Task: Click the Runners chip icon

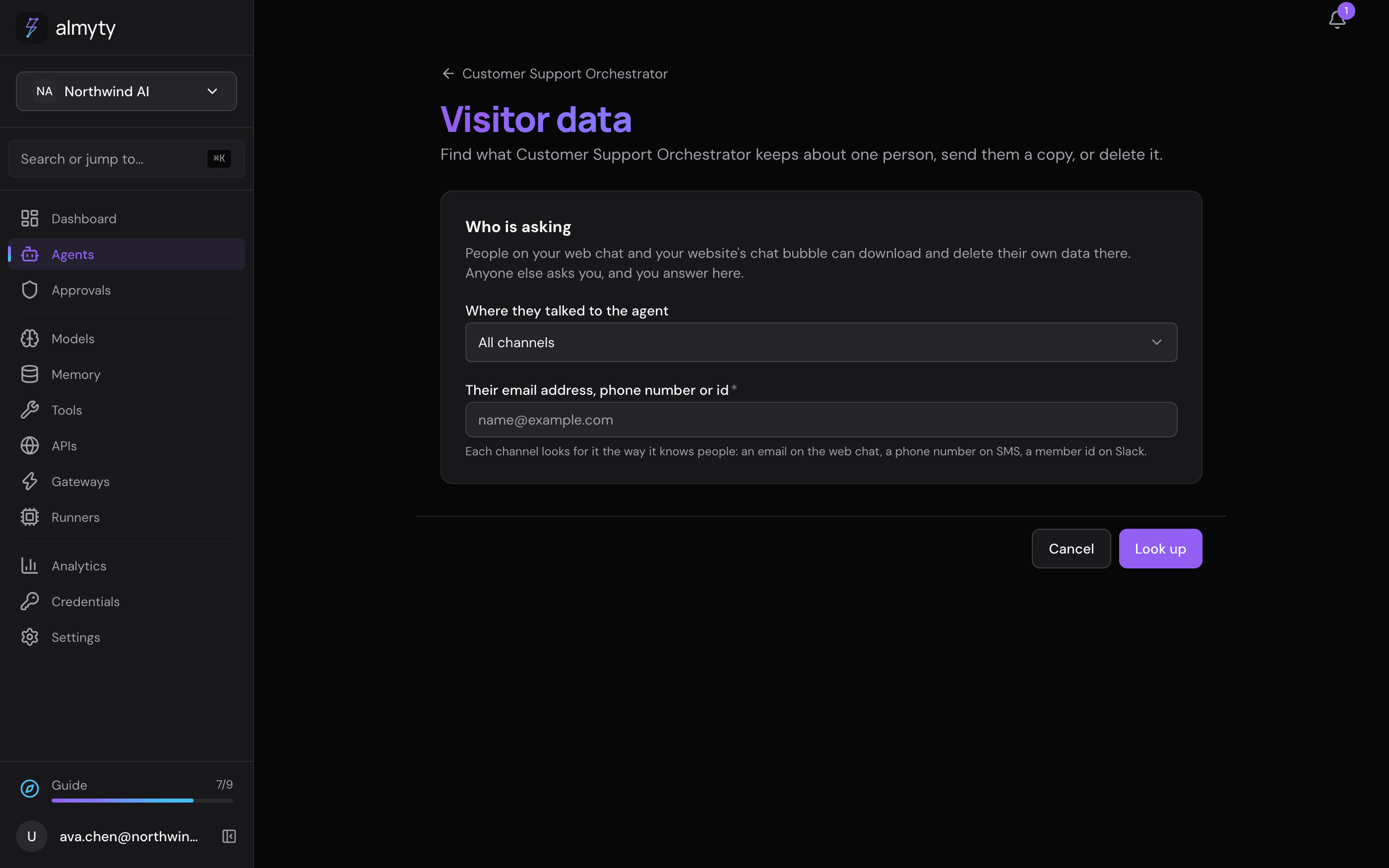Action: [x=30, y=517]
